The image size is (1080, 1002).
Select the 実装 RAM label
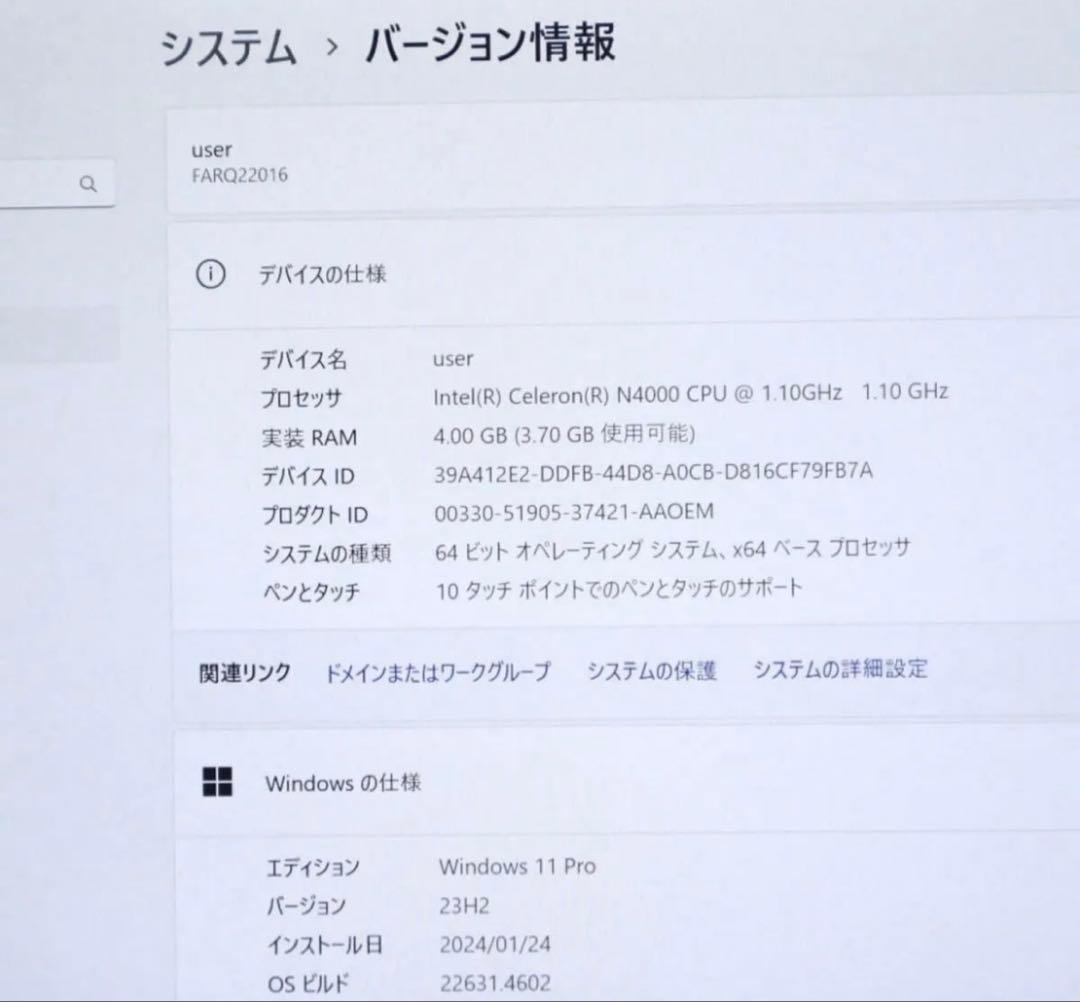309,437
